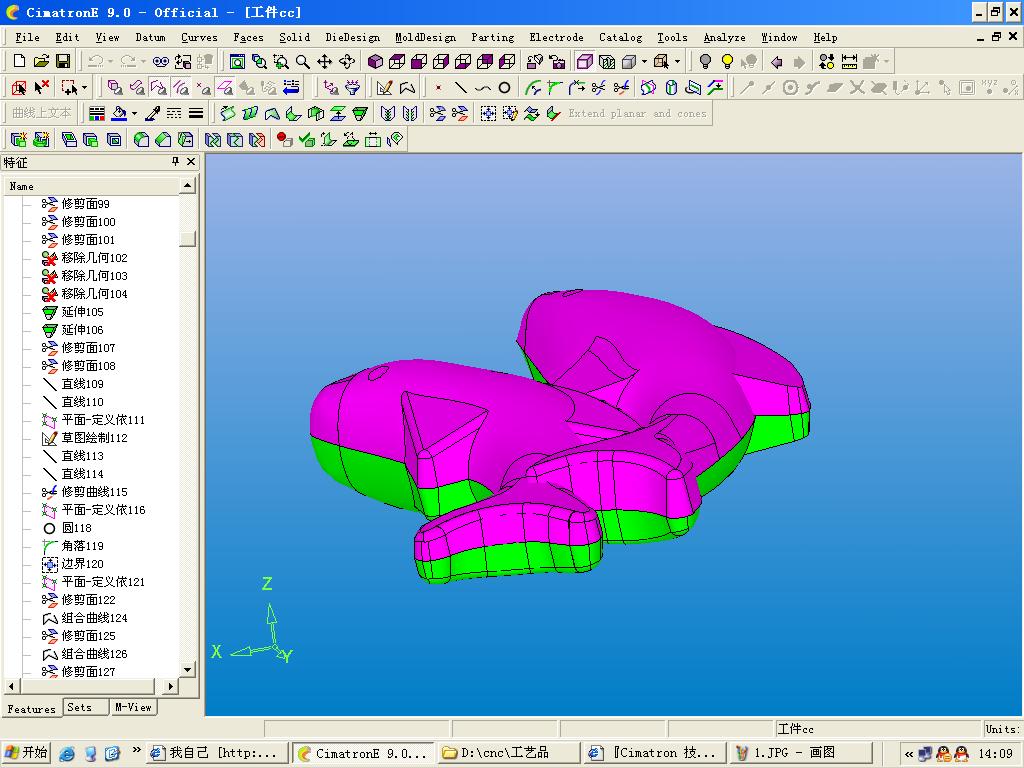Image resolution: width=1024 pixels, height=768 pixels.
Task: Toggle the pressed planes selection filter
Action: [225, 87]
